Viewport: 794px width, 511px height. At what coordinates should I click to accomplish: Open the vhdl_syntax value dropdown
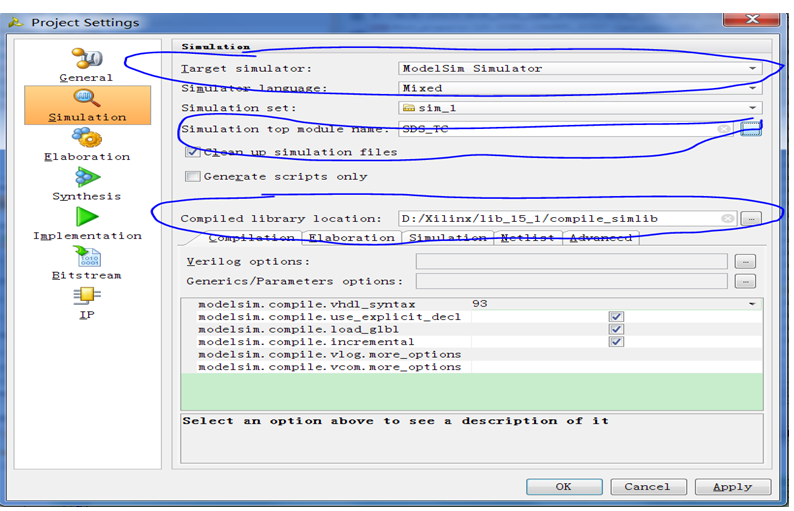[751, 304]
